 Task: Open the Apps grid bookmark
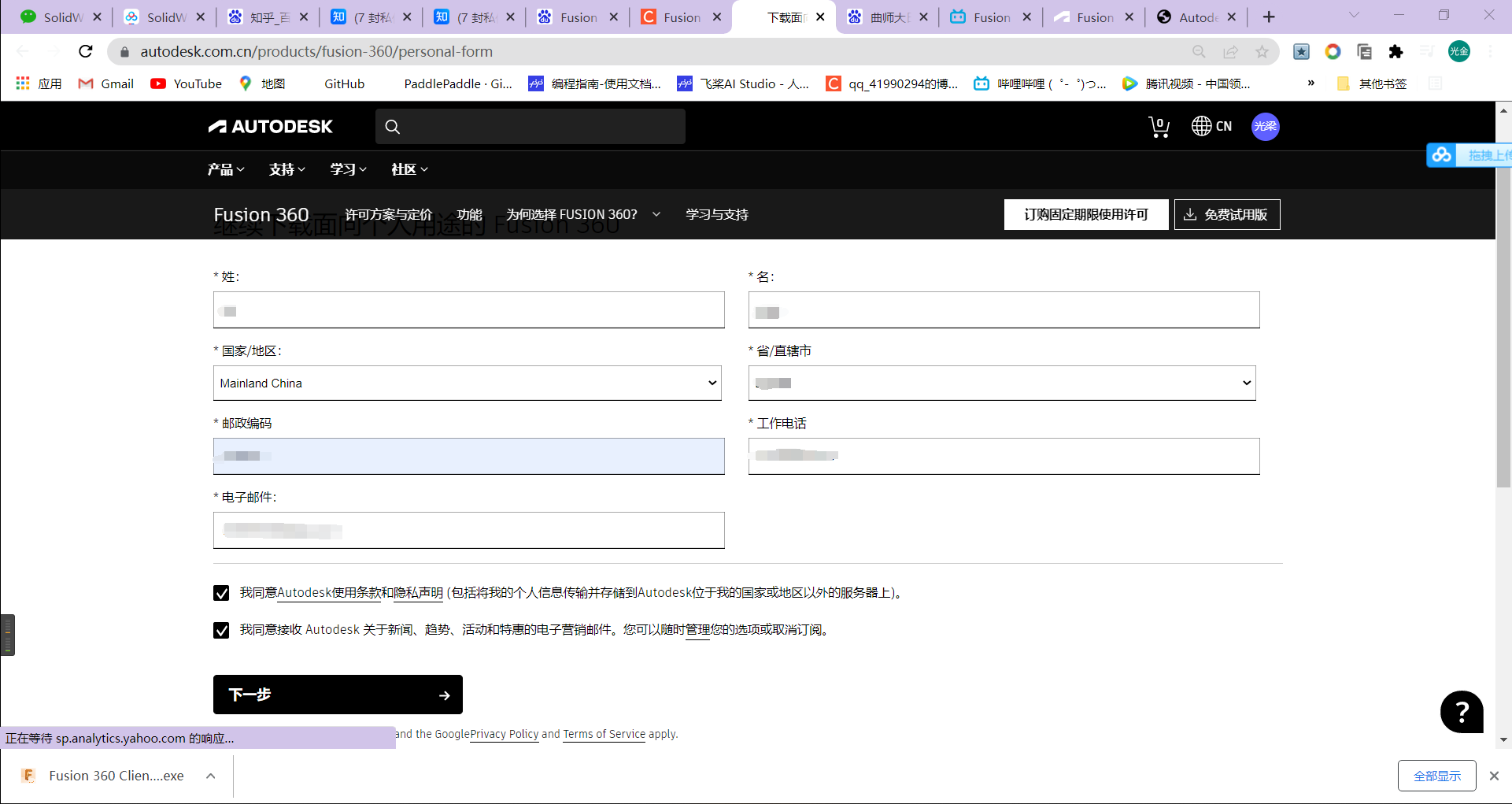click(x=39, y=83)
